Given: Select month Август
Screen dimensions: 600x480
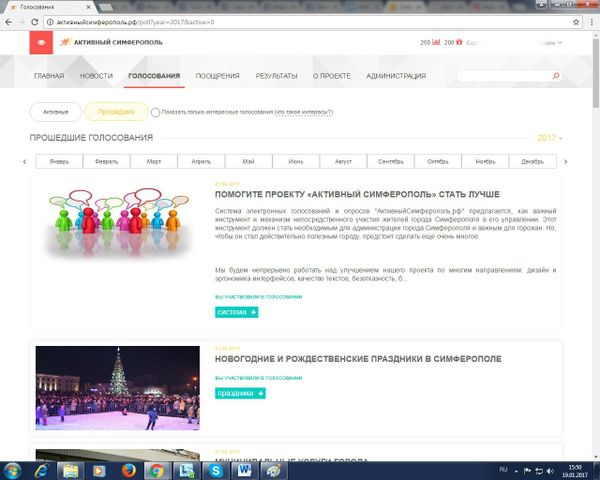Looking at the screenshot, I should pyautogui.click(x=343, y=162).
